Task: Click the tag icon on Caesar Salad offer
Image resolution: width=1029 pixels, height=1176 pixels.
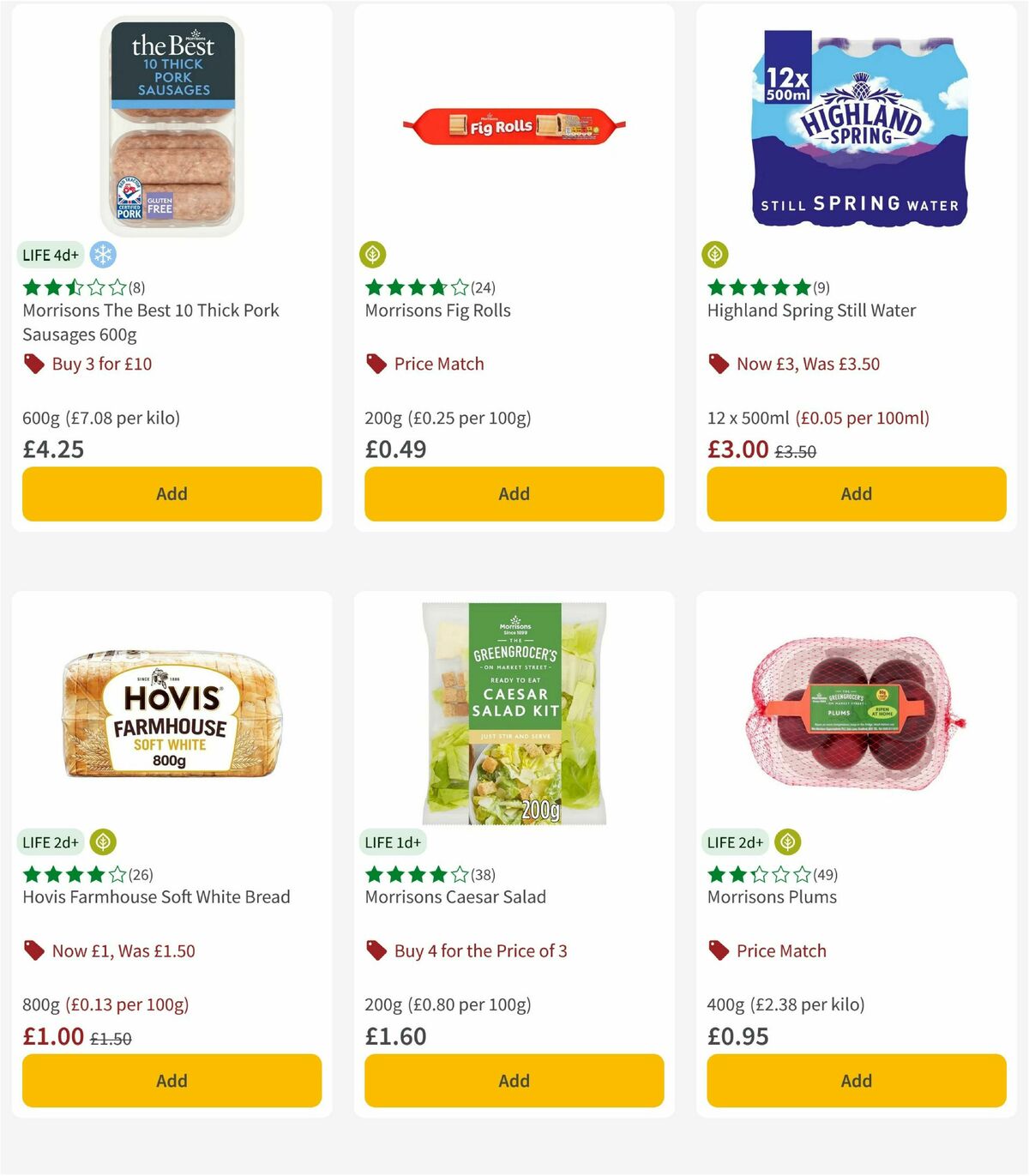Action: pyautogui.click(x=375, y=950)
